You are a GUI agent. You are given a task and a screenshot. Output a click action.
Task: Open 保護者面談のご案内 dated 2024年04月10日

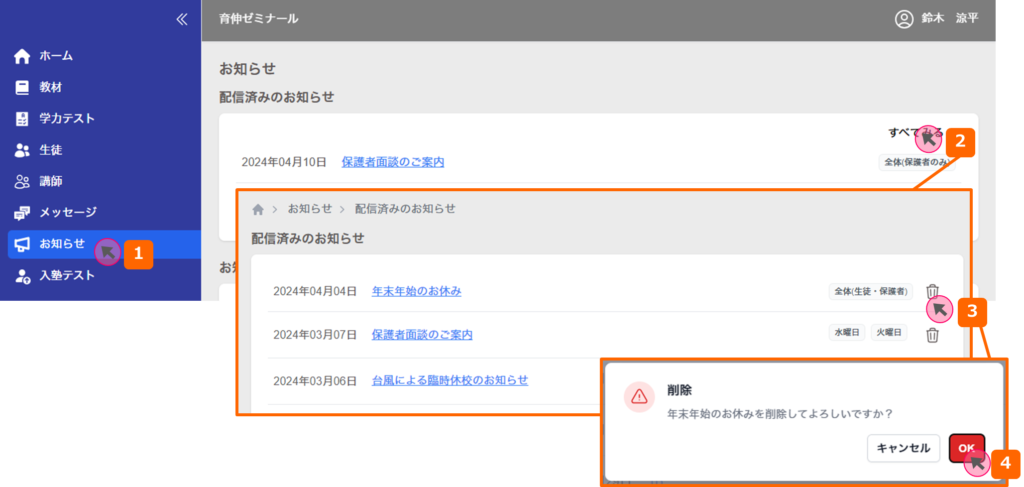[392, 162]
